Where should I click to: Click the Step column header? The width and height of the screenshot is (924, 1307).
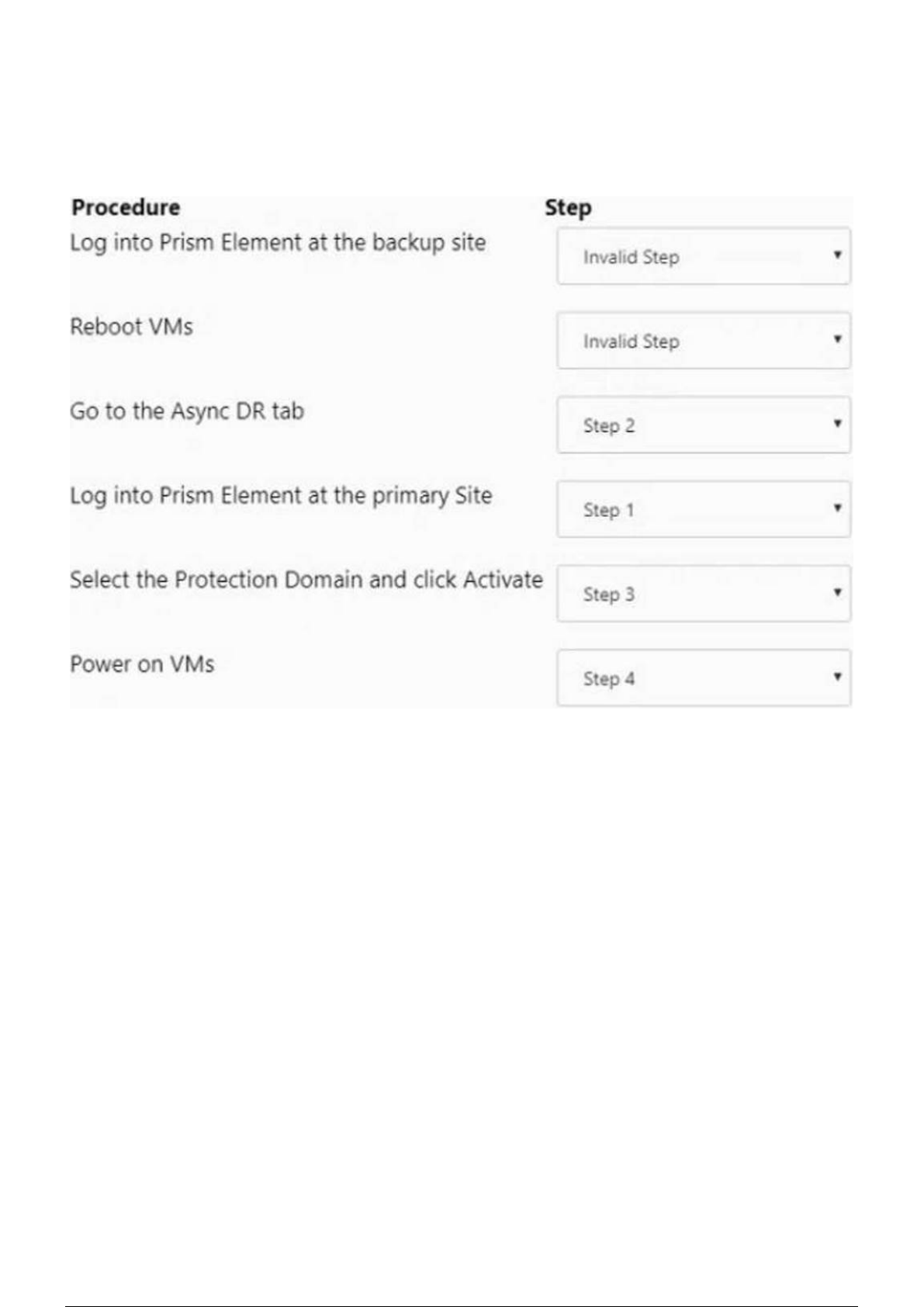(568, 207)
